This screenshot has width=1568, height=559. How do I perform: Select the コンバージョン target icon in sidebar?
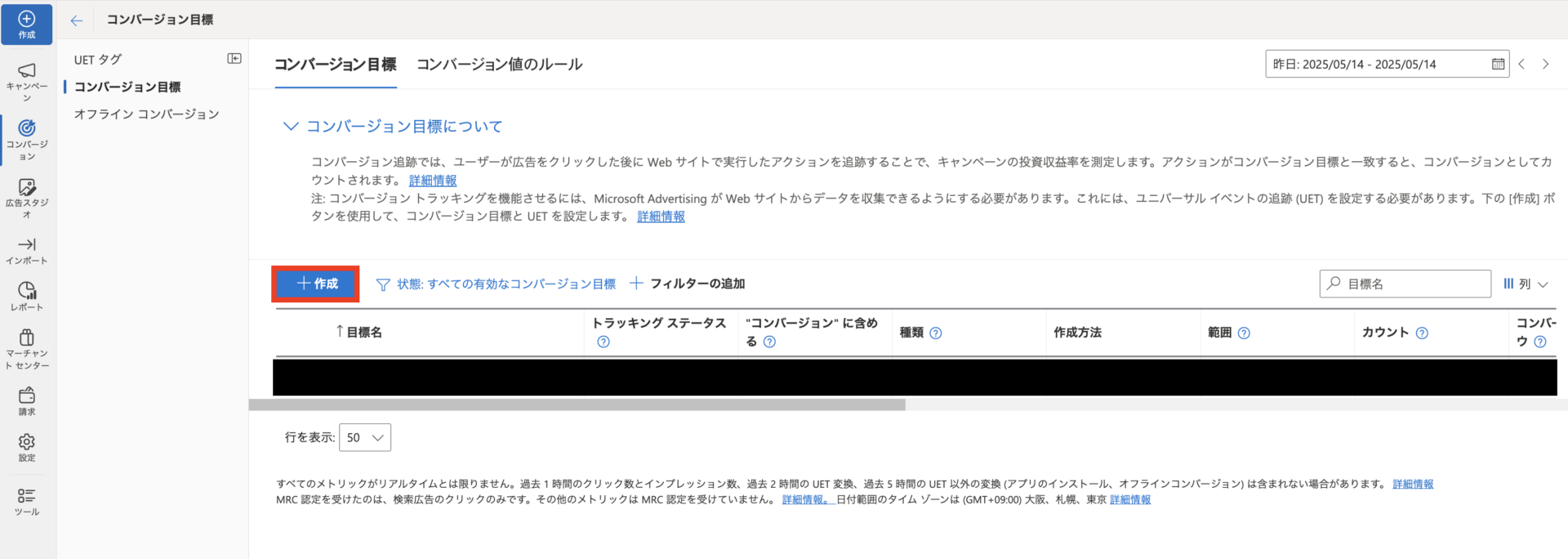click(27, 128)
